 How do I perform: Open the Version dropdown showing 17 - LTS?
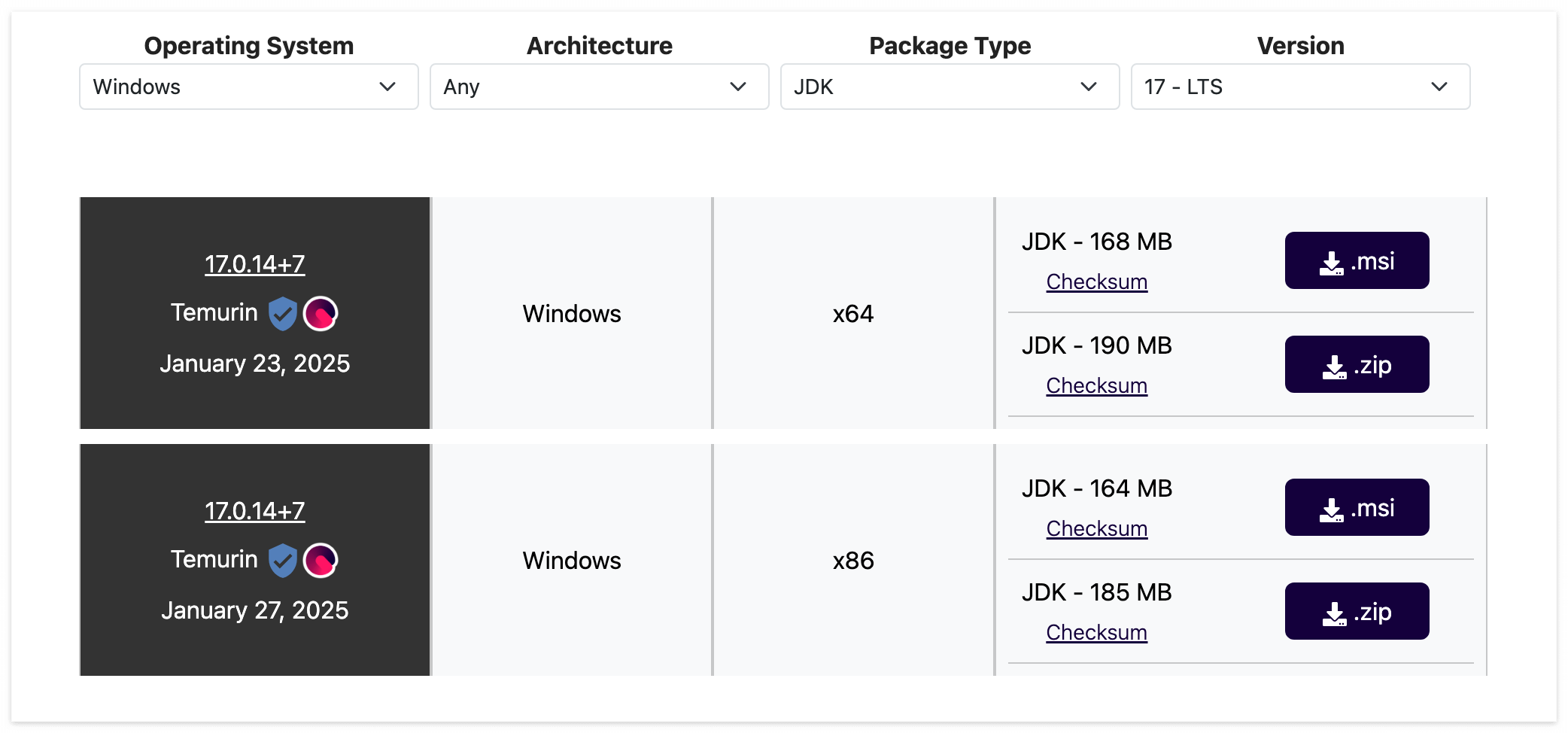click(1301, 87)
